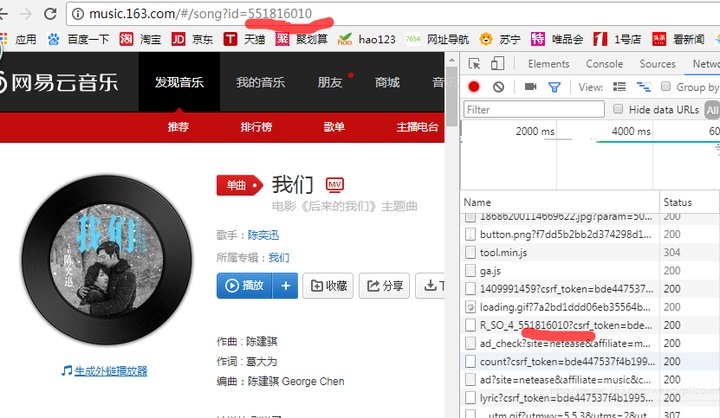This screenshot has width=720, height=418.
Task: Open the 1号店 bookmark
Action: [617, 40]
